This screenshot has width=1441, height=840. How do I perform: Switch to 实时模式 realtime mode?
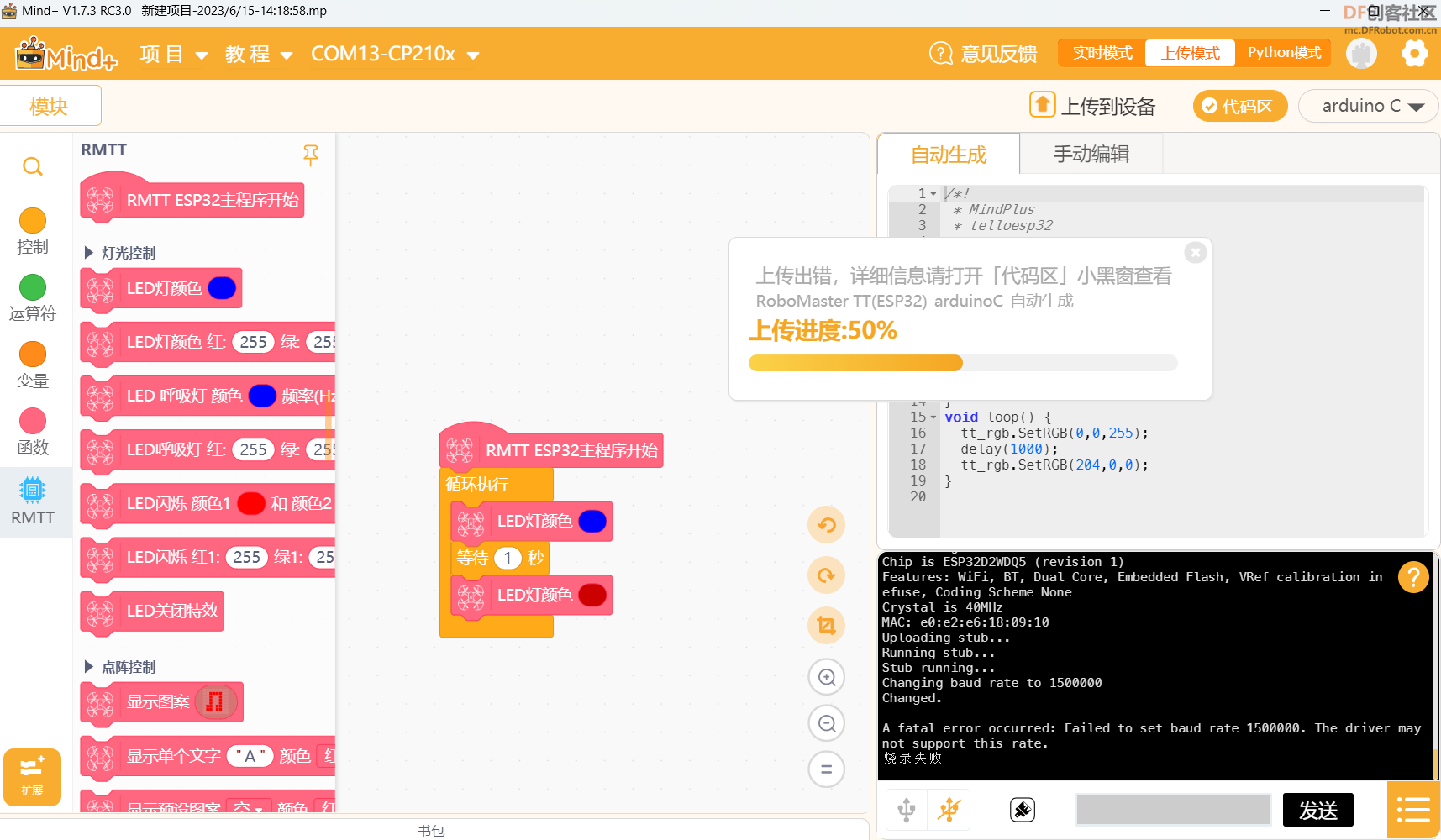(1102, 53)
